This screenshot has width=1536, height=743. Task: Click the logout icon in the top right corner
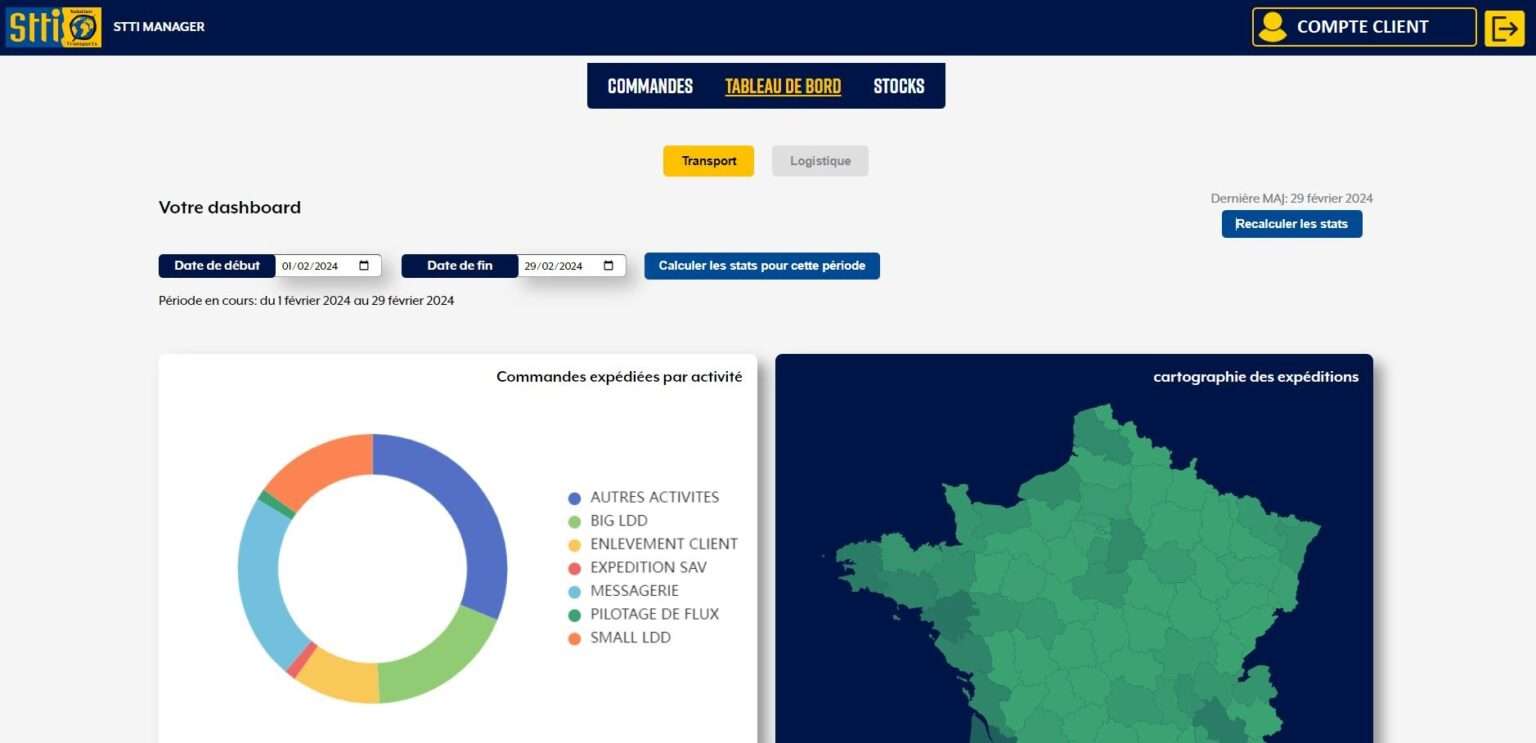coord(1506,27)
